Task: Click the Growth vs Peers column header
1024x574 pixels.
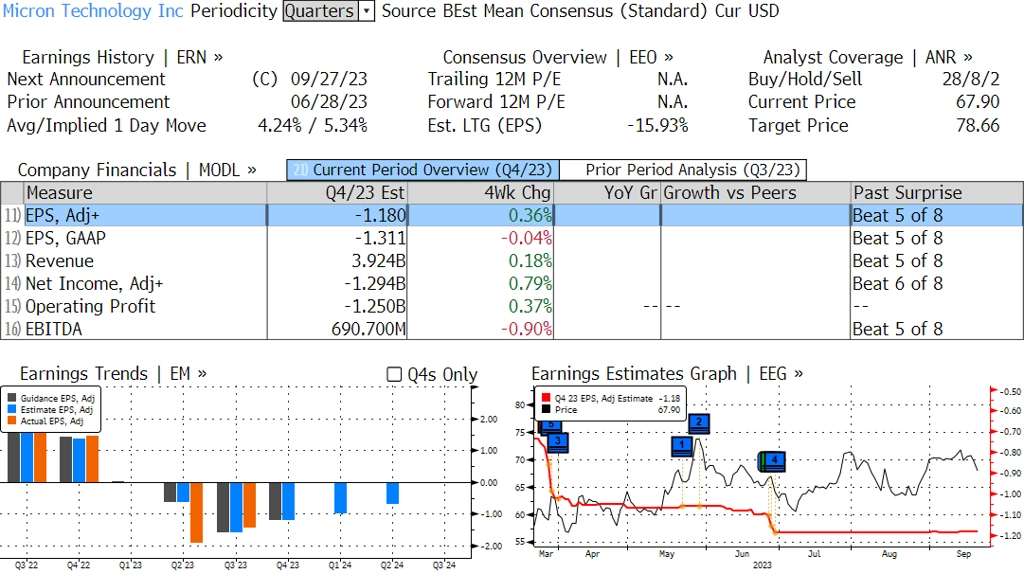Action: [756, 193]
